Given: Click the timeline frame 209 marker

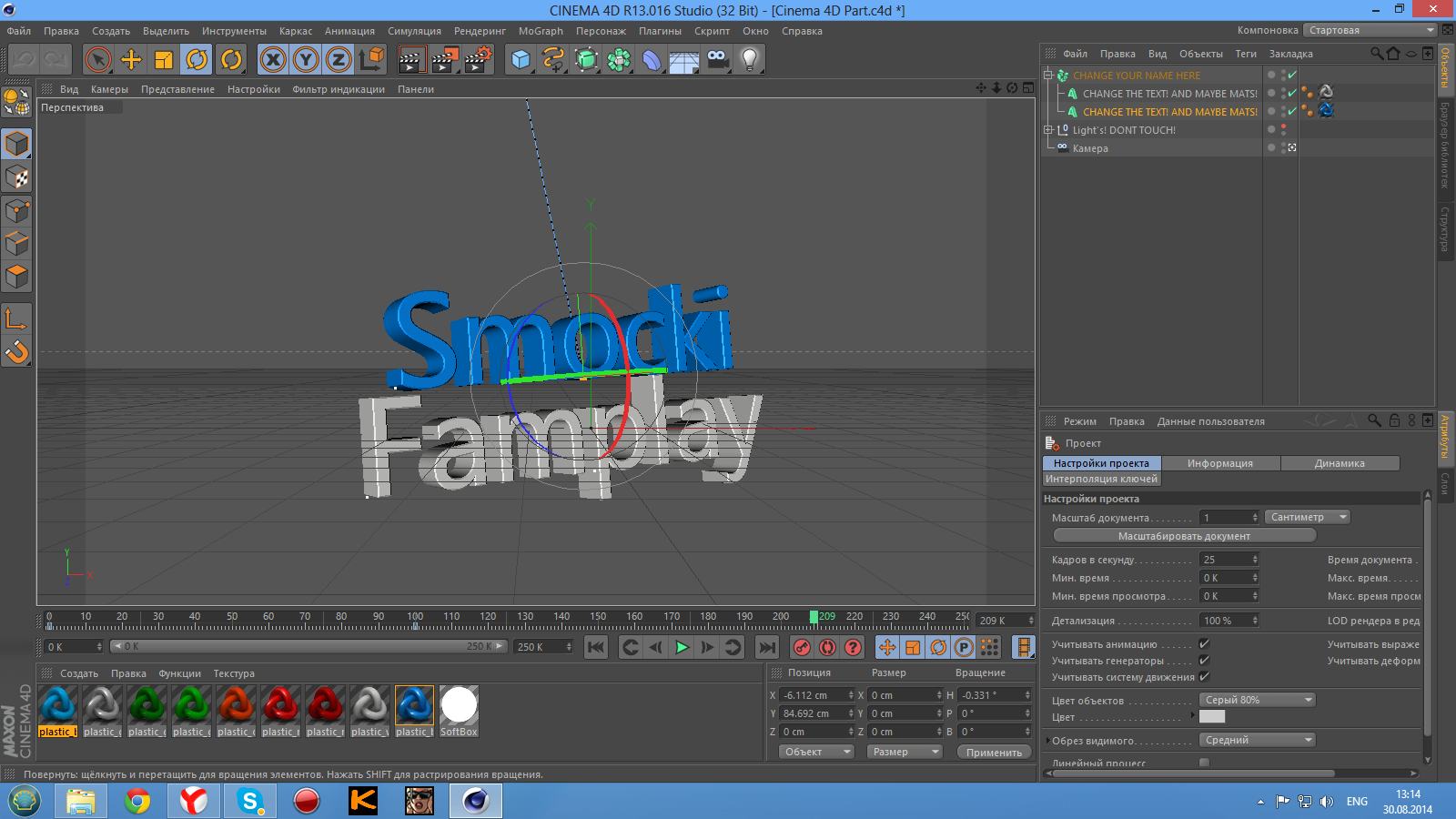Looking at the screenshot, I should [x=814, y=617].
